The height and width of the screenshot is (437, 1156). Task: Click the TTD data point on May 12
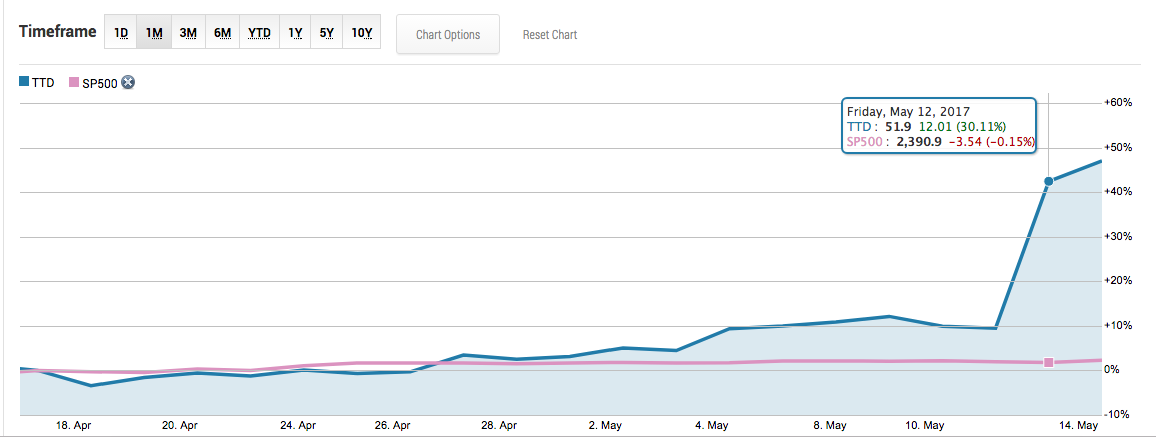coord(1048,181)
